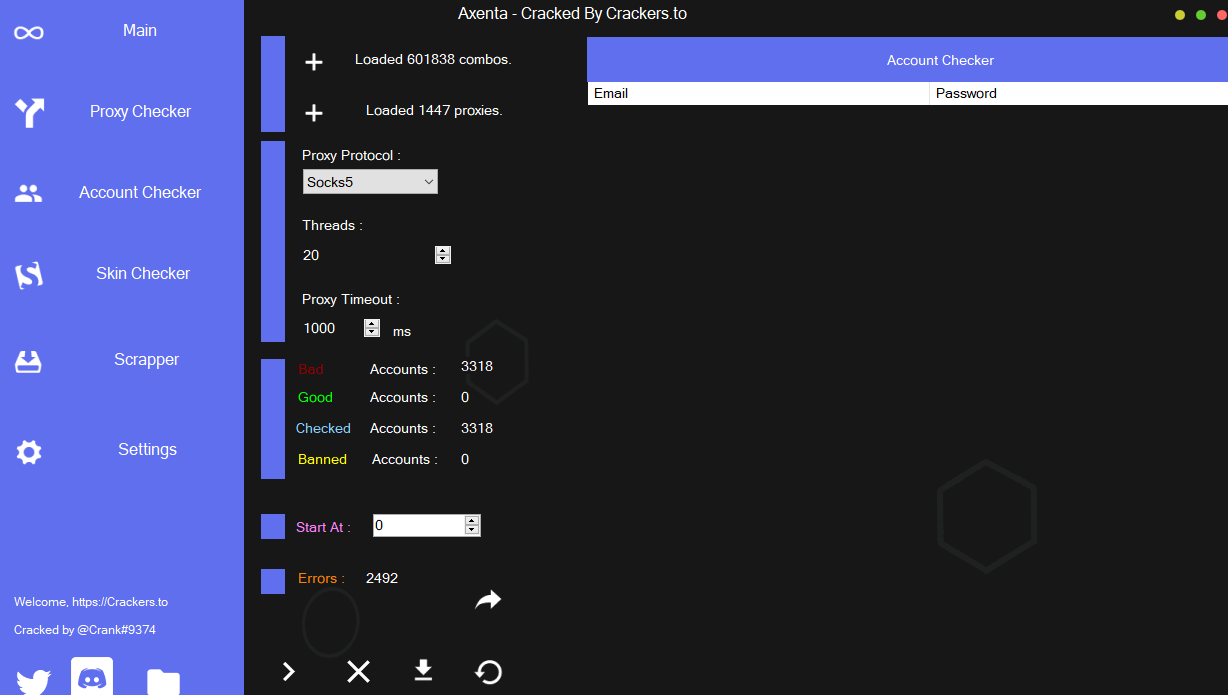Expand the Proxy Protocol Socks5 dropdown
Screen dimensions: 1228x695
pos(370,182)
